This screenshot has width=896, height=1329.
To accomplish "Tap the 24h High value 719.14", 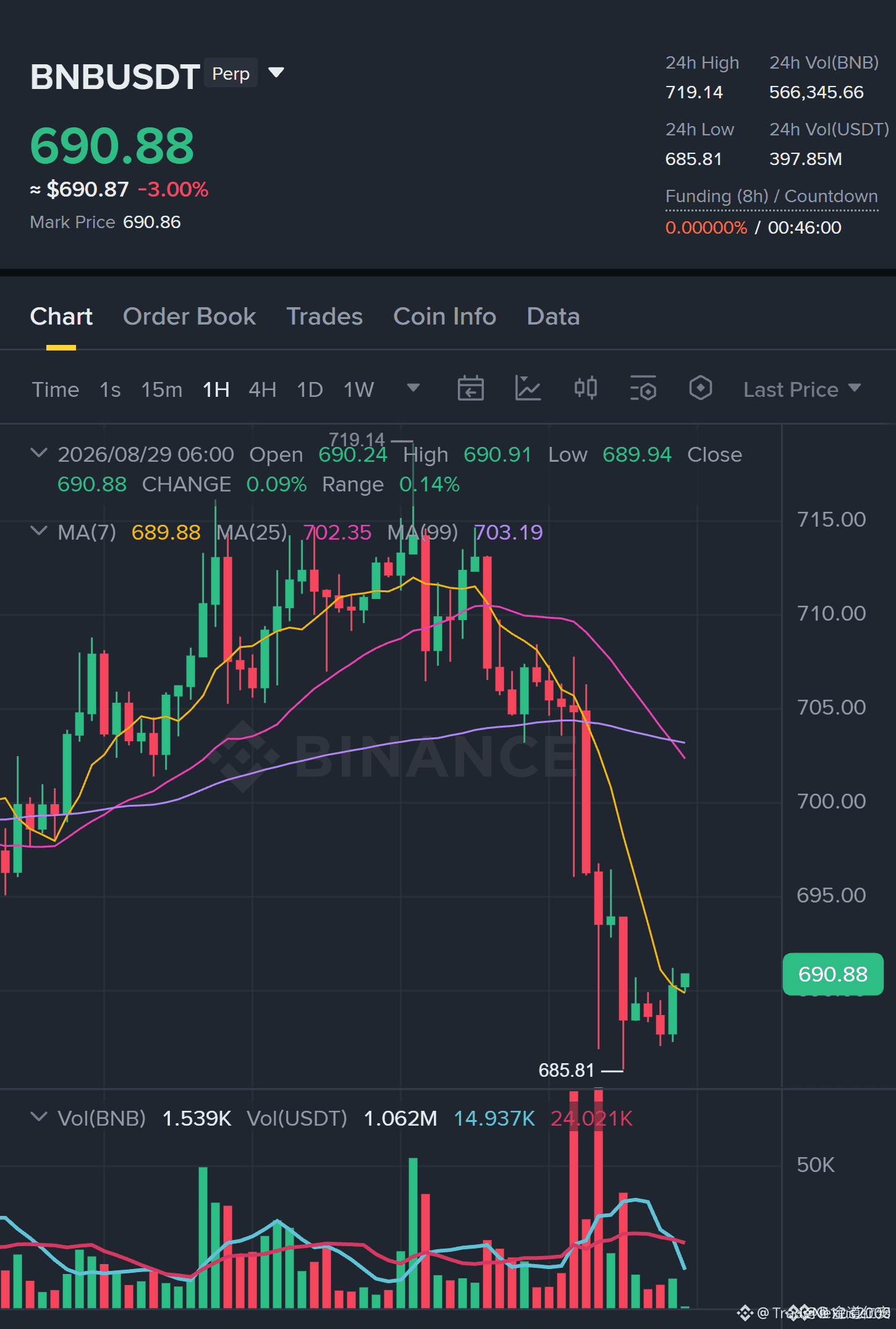I will (694, 92).
